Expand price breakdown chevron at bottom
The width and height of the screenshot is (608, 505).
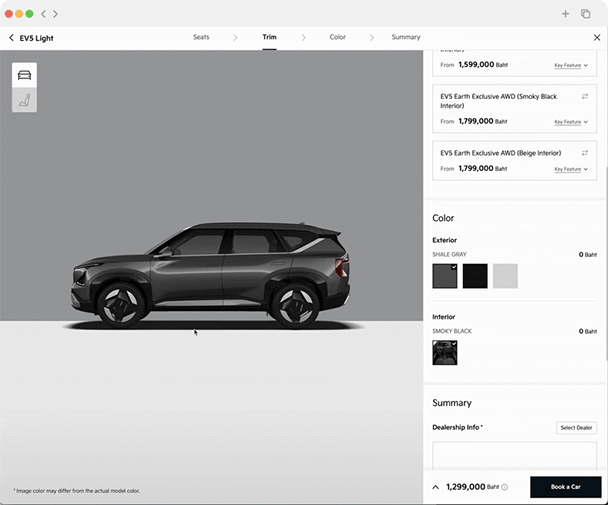436,487
